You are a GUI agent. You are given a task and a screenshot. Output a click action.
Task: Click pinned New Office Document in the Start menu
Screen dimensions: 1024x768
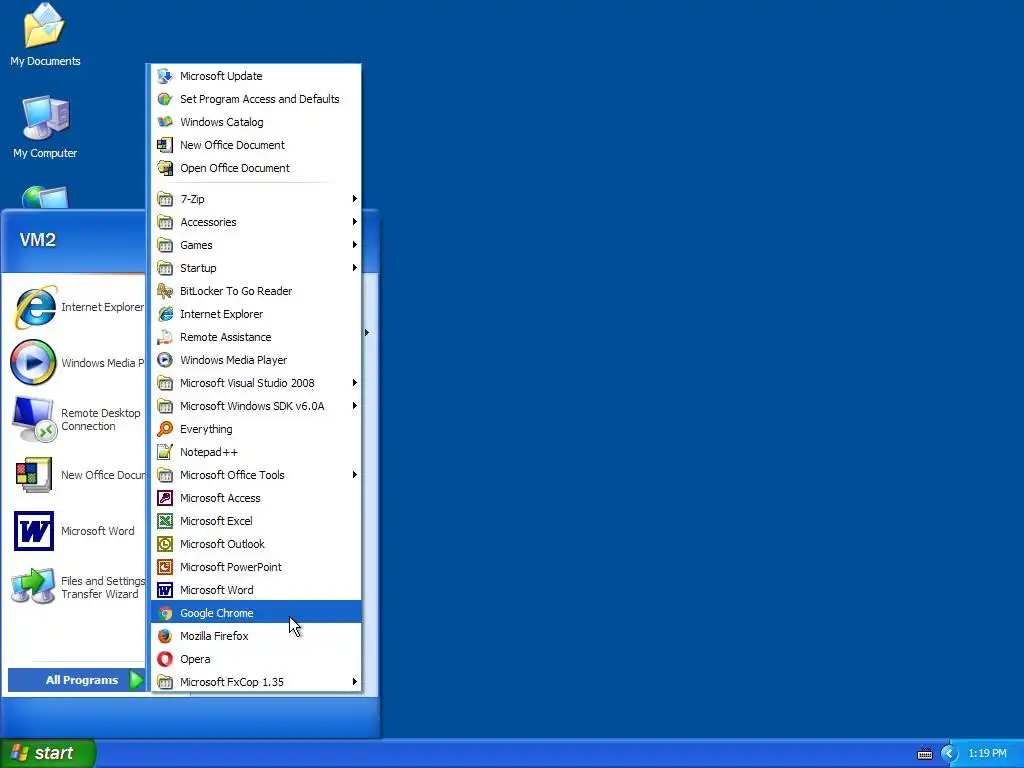[76, 475]
